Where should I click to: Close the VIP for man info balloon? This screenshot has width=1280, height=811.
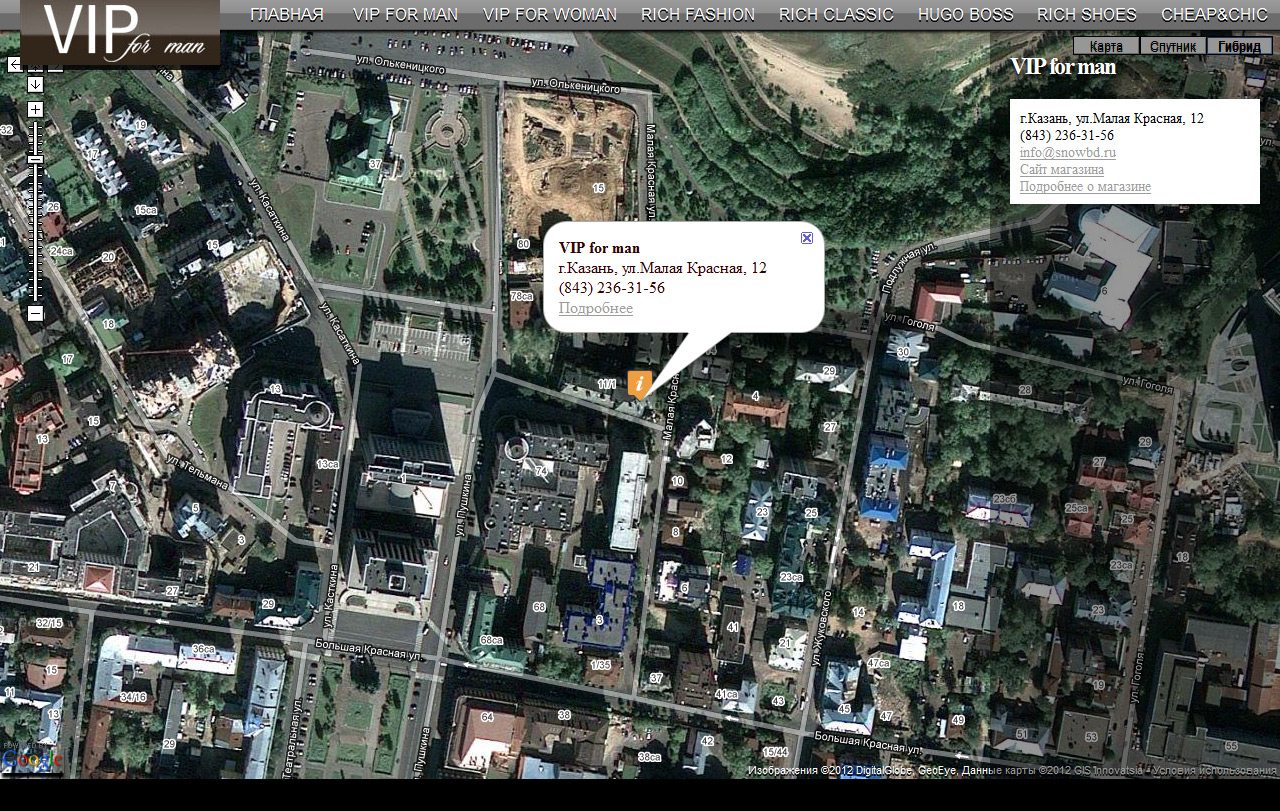(x=807, y=238)
